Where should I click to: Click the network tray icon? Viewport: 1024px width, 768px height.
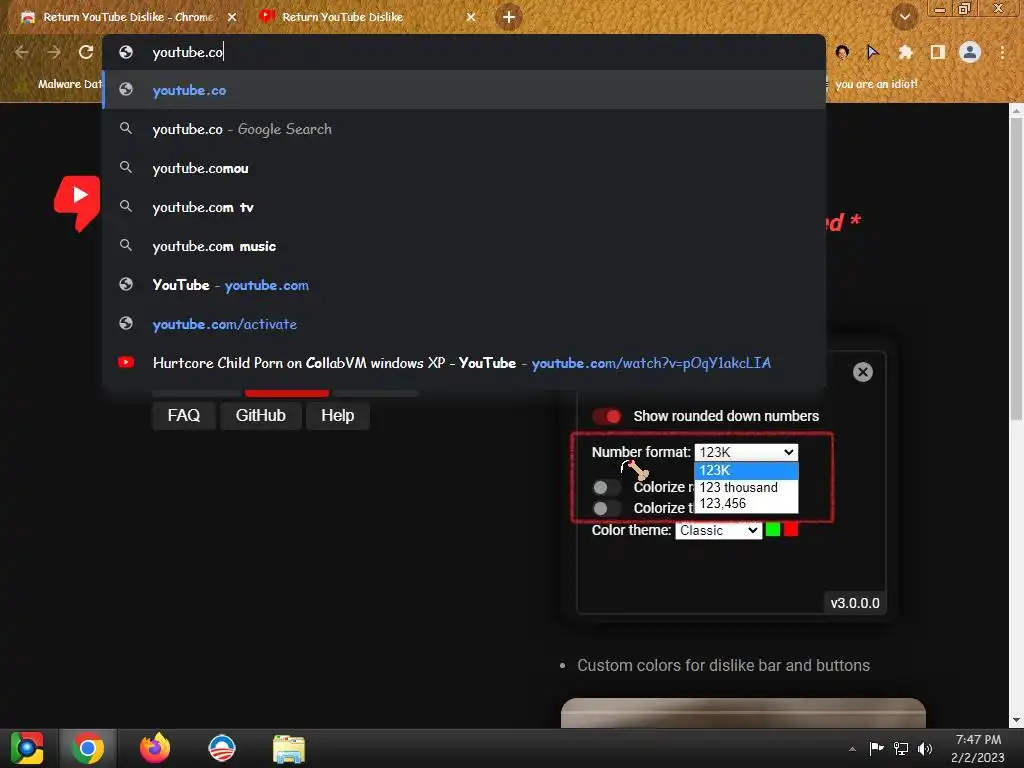(x=901, y=749)
